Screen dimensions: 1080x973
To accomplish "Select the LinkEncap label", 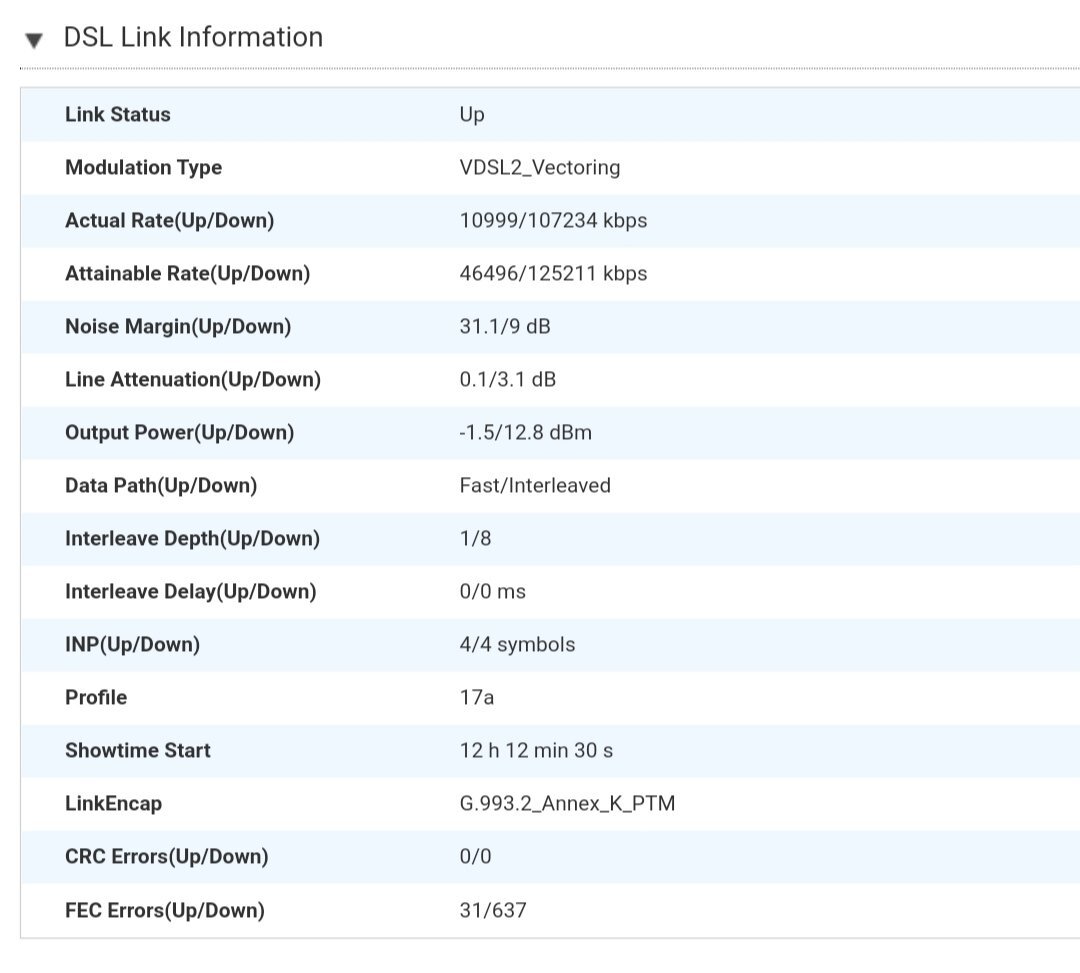I will click(114, 804).
